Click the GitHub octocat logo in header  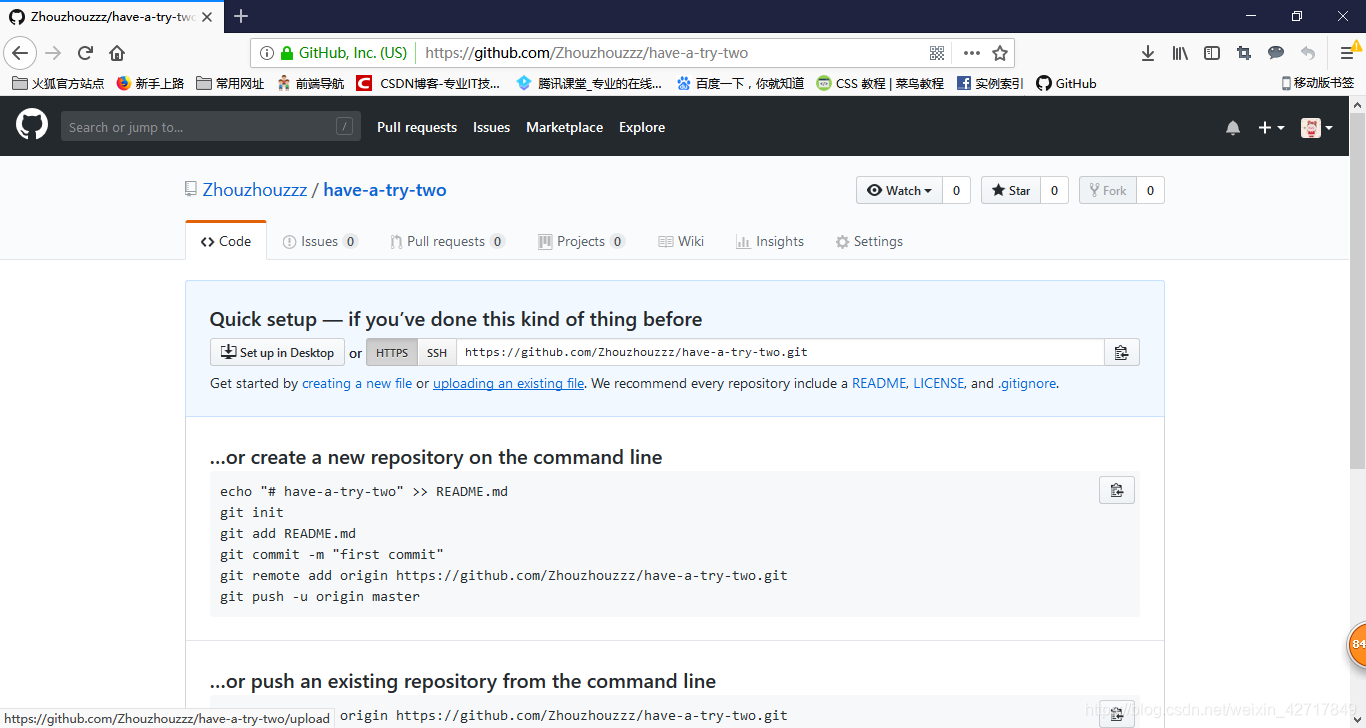coord(32,126)
